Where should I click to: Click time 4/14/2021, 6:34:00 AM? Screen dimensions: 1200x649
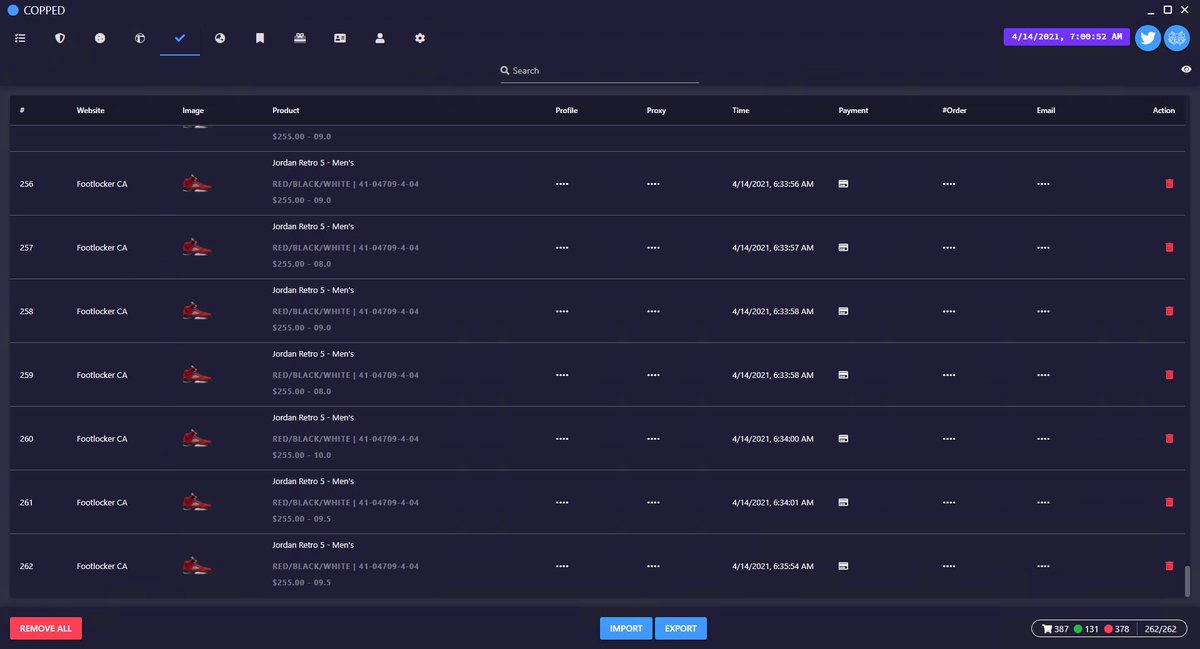(773, 438)
